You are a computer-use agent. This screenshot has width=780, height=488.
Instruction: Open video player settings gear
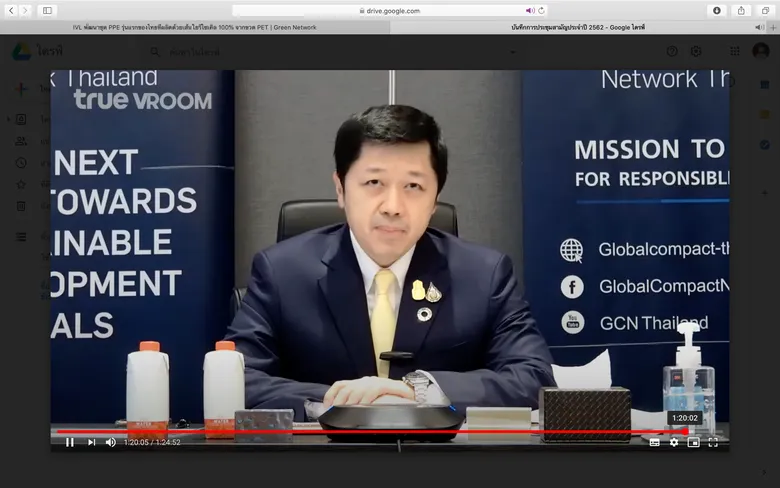pos(674,442)
